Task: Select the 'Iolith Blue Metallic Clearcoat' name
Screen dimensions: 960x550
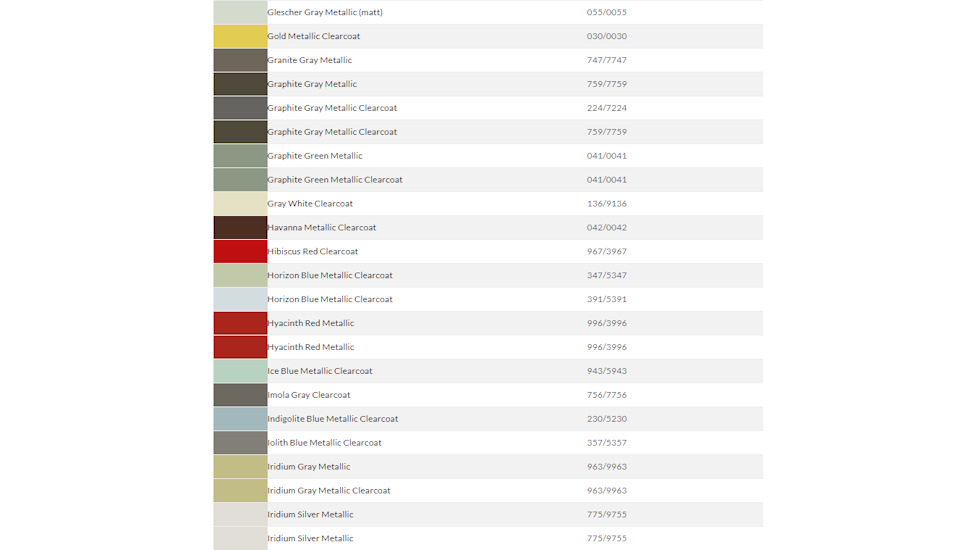Action: point(324,442)
